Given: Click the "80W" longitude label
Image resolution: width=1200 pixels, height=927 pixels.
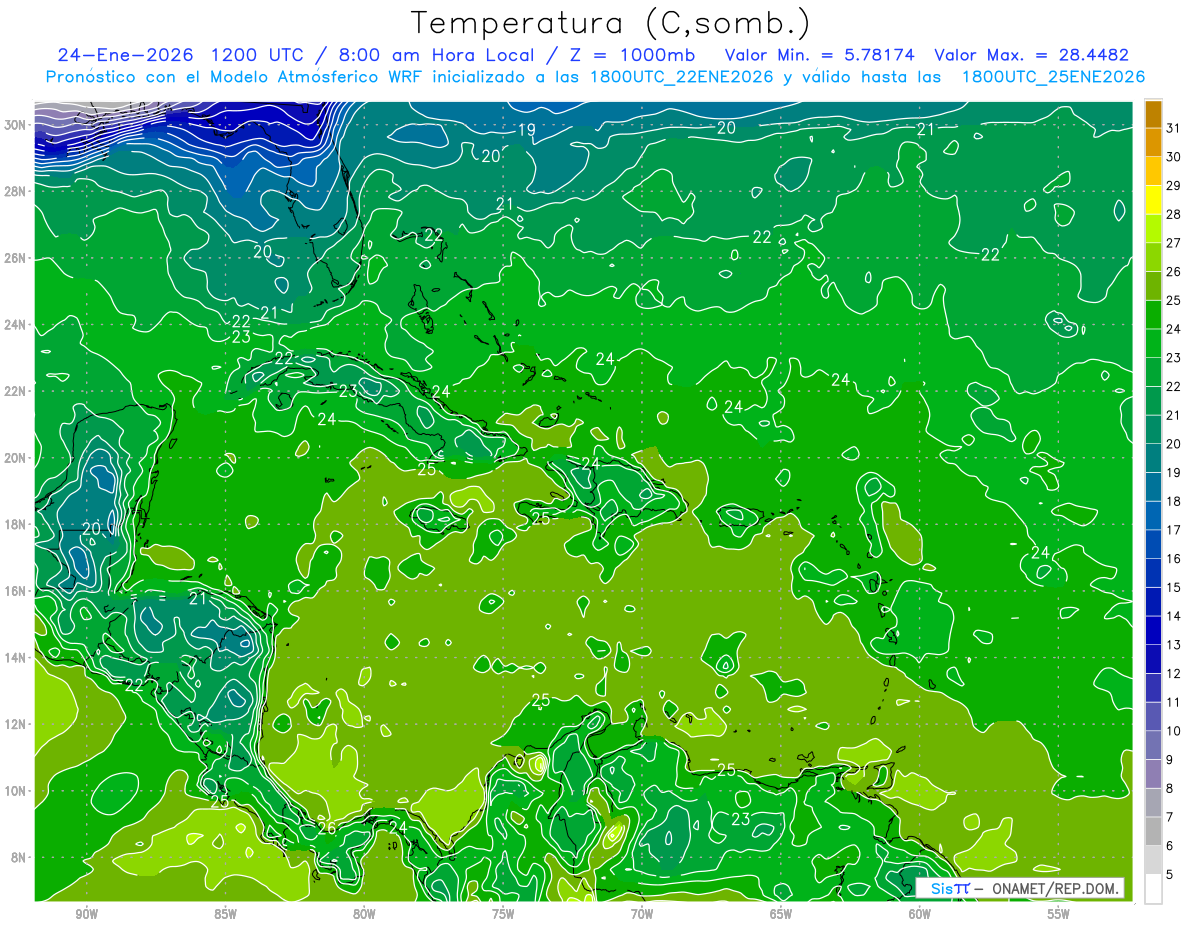Looking at the screenshot, I should point(364,914).
